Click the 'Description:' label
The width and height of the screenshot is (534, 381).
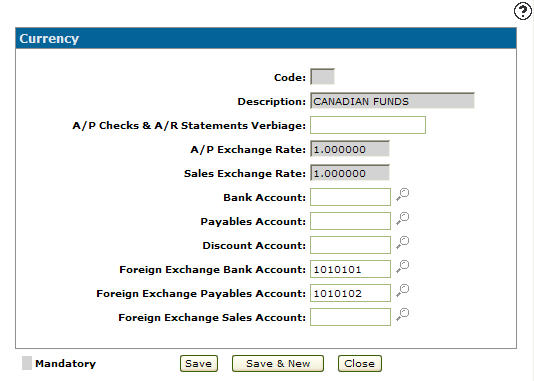tap(272, 101)
